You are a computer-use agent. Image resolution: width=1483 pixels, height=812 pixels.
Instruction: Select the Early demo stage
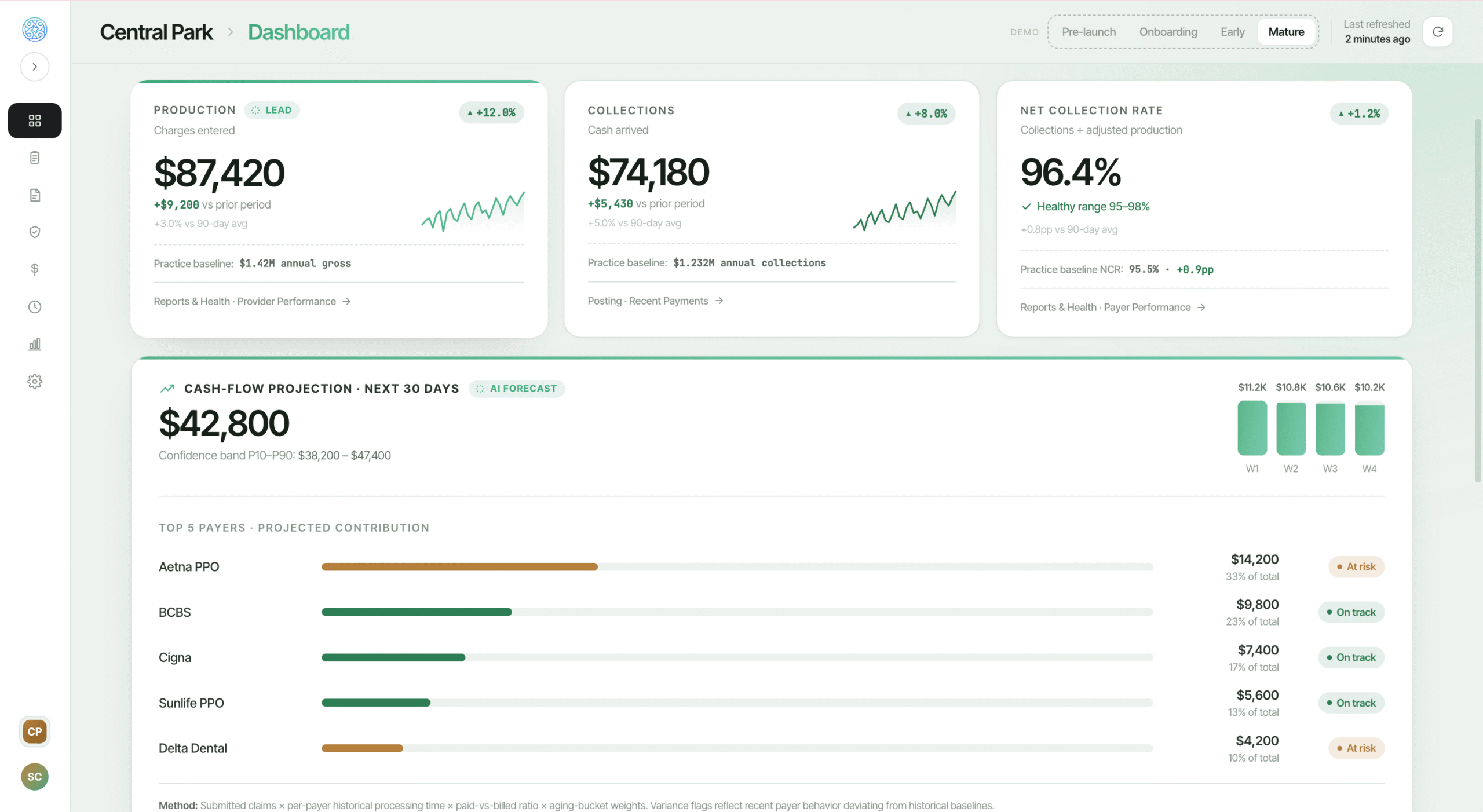1232,32
